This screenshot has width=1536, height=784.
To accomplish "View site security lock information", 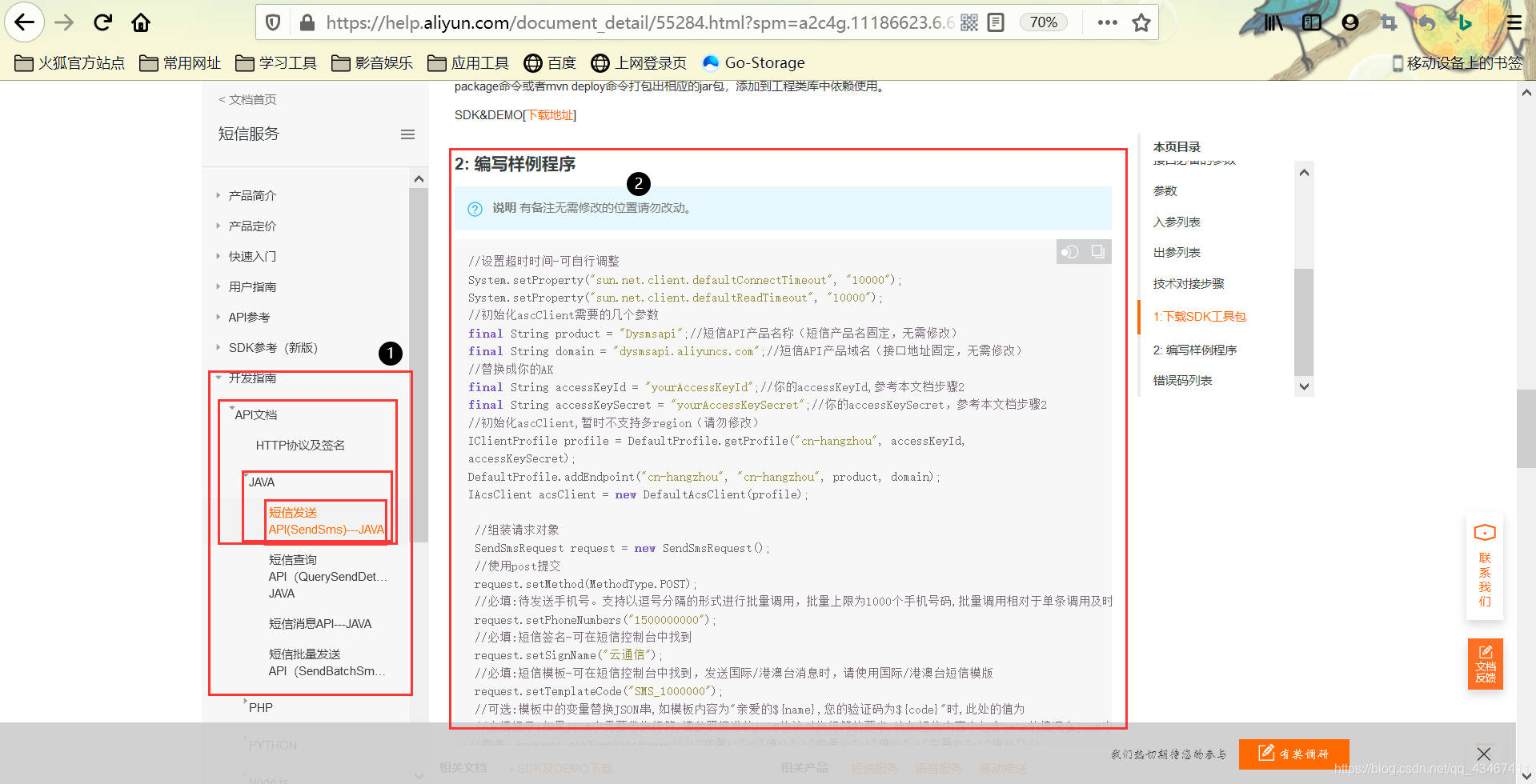I will [x=307, y=22].
